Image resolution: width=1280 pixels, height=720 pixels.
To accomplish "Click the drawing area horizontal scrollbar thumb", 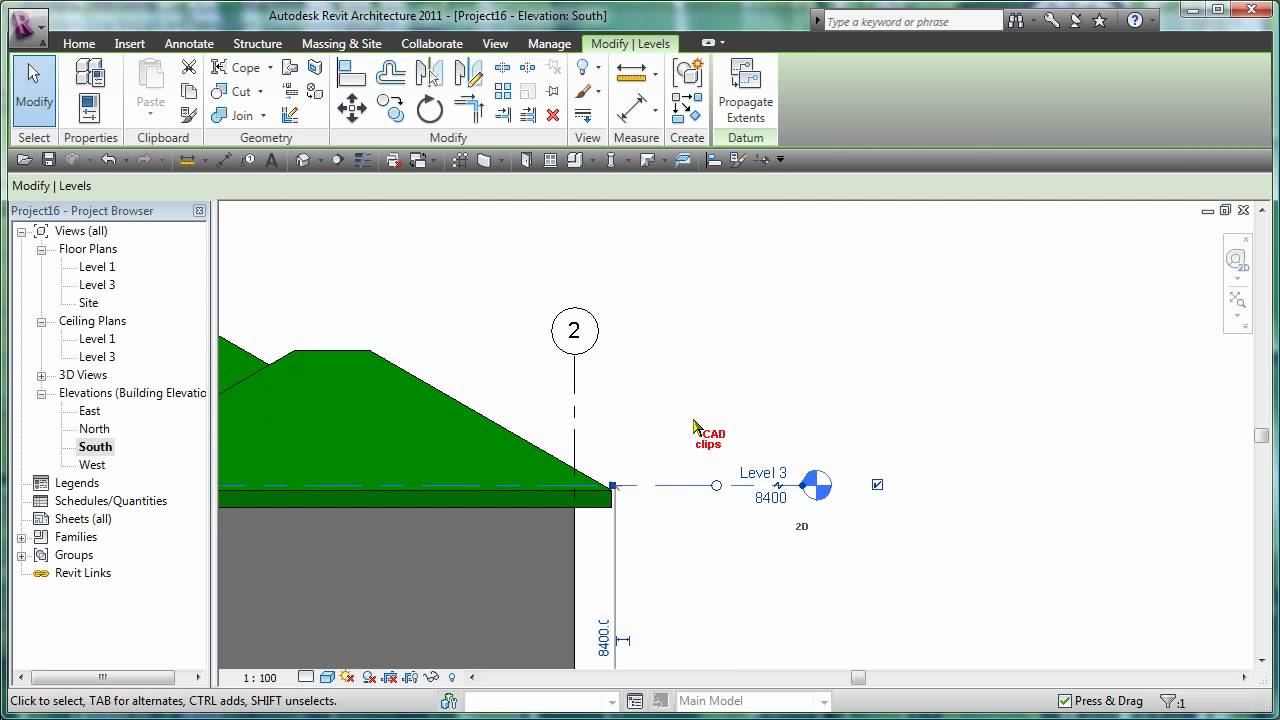I will pos(858,677).
